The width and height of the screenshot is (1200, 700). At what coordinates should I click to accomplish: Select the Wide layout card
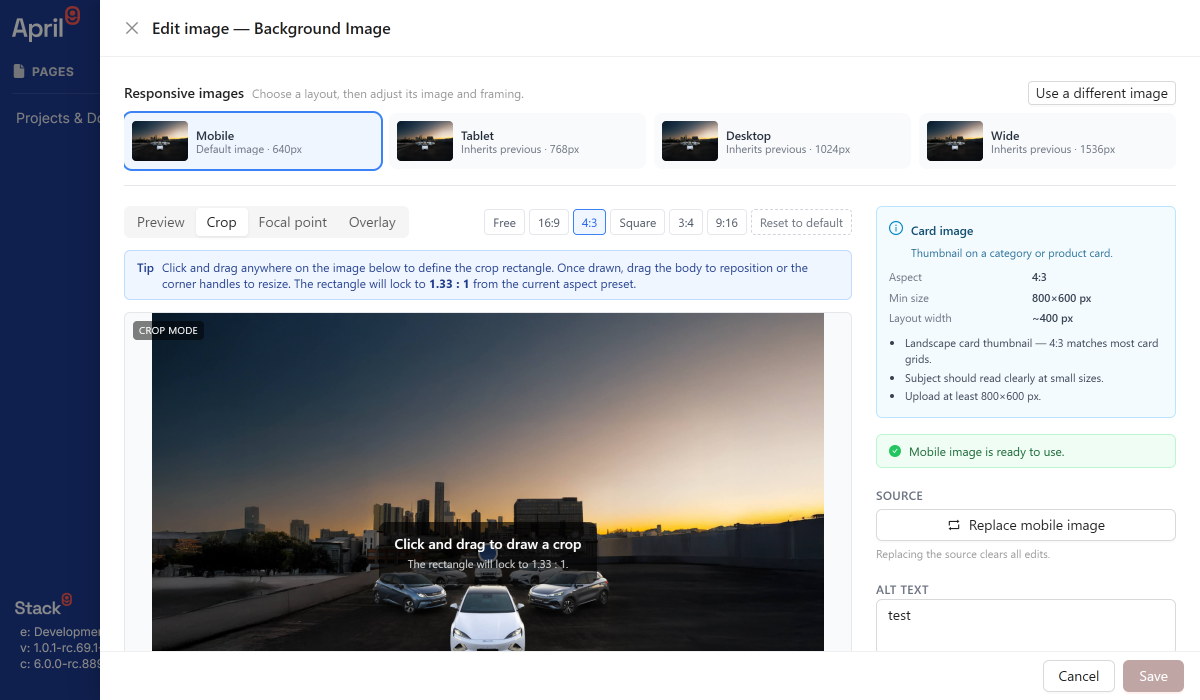1047,141
